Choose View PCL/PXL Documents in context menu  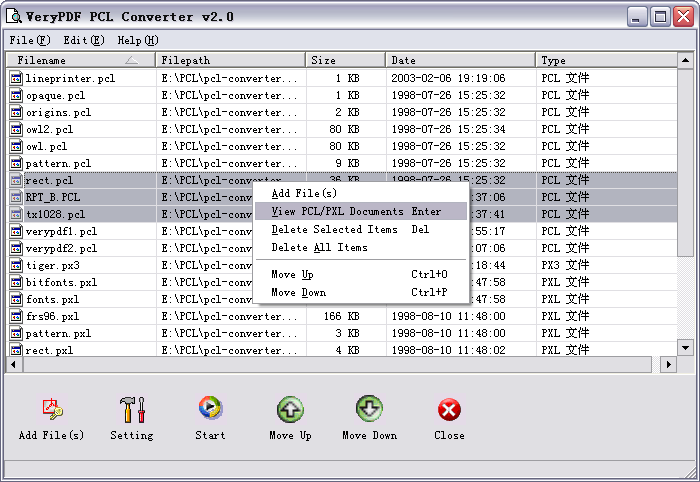(361, 211)
